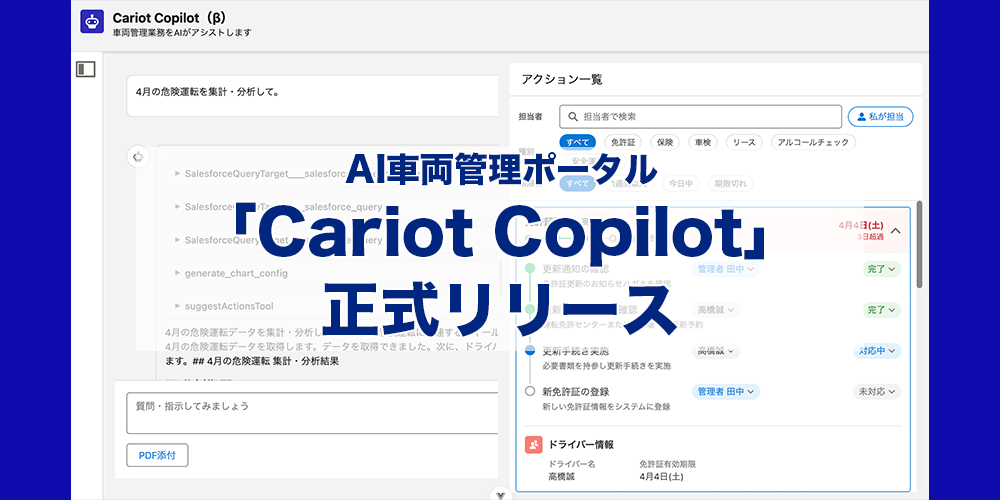Open 対応中 status dropdown for 更新手続き実施
This screenshot has height=500, width=1000.
pyautogui.click(x=877, y=351)
